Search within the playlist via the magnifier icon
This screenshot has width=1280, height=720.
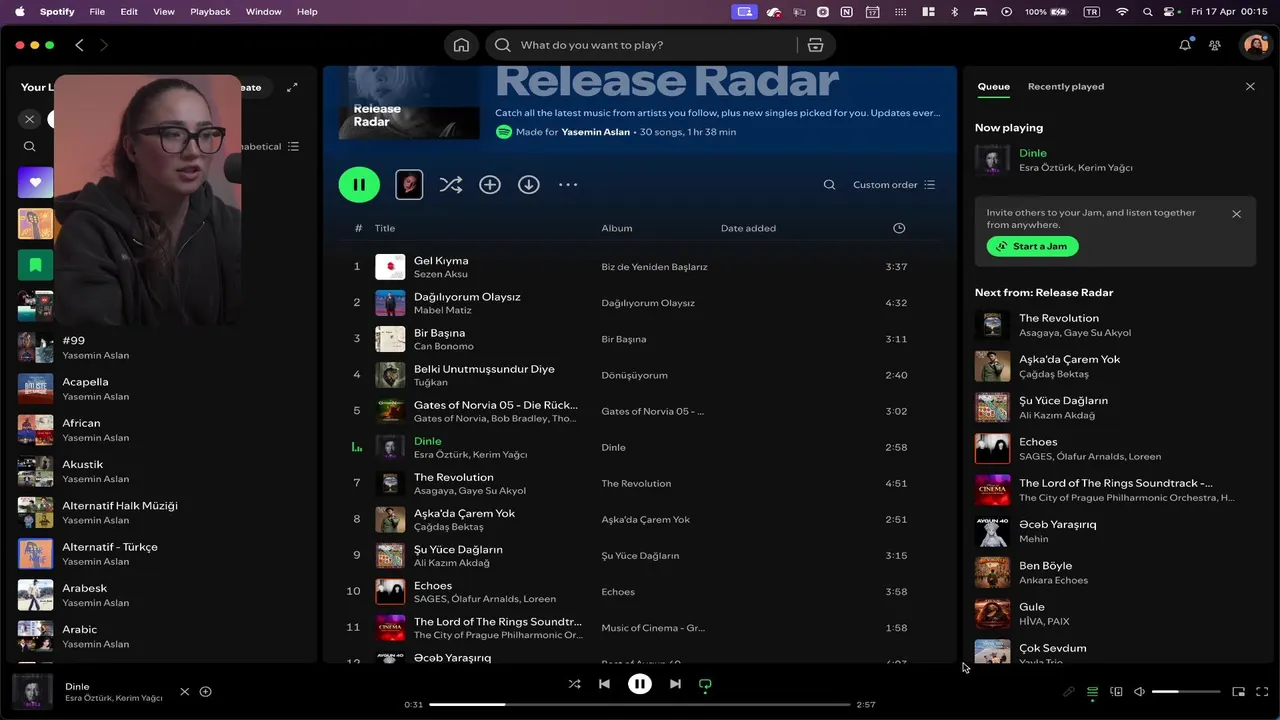coord(829,185)
